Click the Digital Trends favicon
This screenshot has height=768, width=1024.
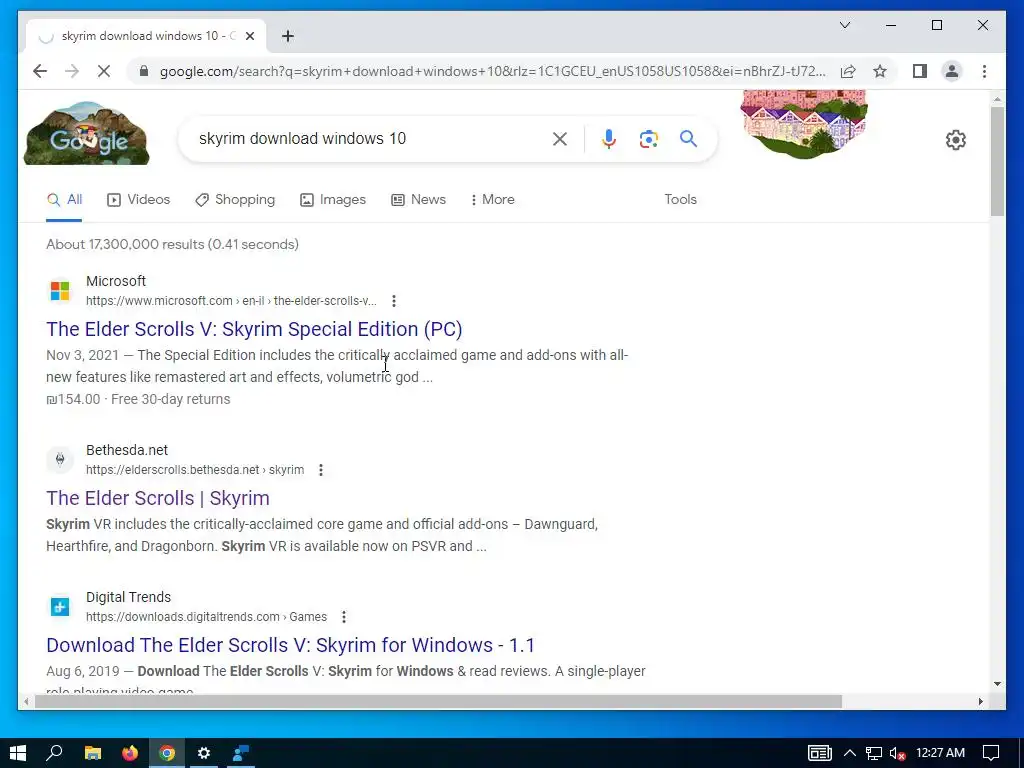pyautogui.click(x=60, y=607)
